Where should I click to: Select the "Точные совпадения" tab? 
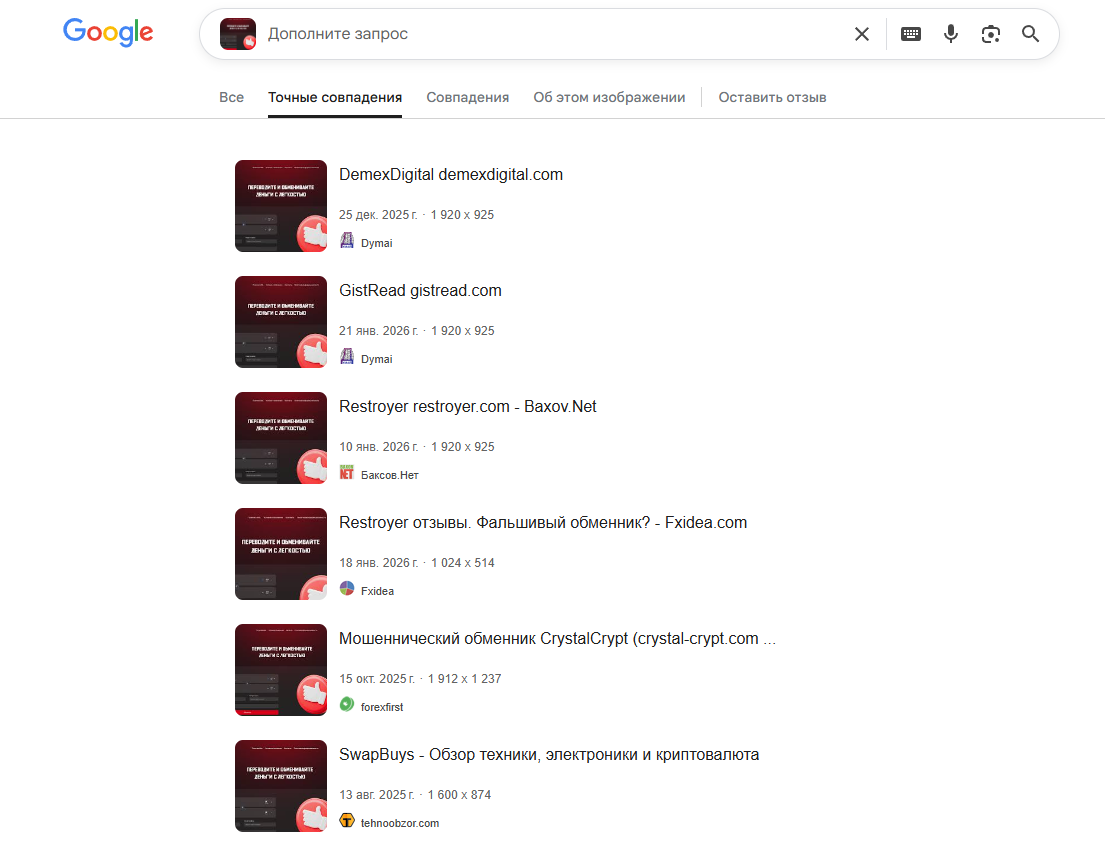click(x=335, y=97)
